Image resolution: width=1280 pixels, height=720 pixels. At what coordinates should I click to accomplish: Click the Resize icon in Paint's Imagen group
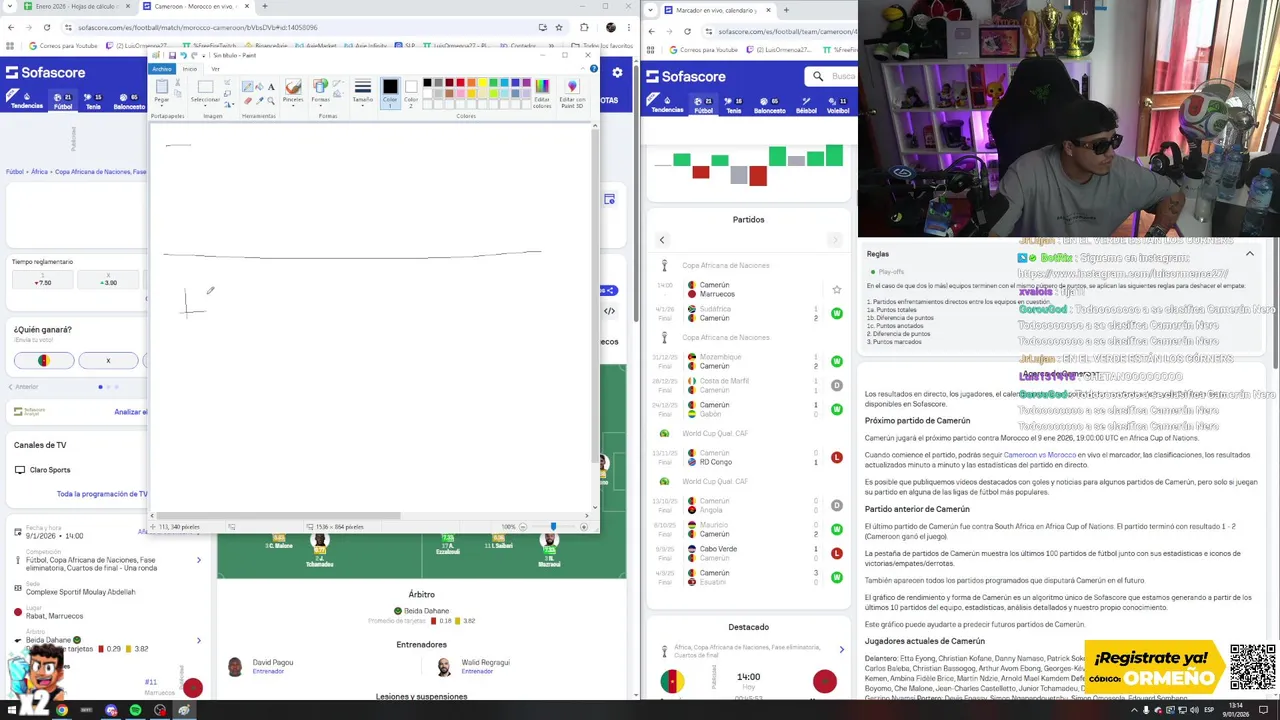click(227, 93)
